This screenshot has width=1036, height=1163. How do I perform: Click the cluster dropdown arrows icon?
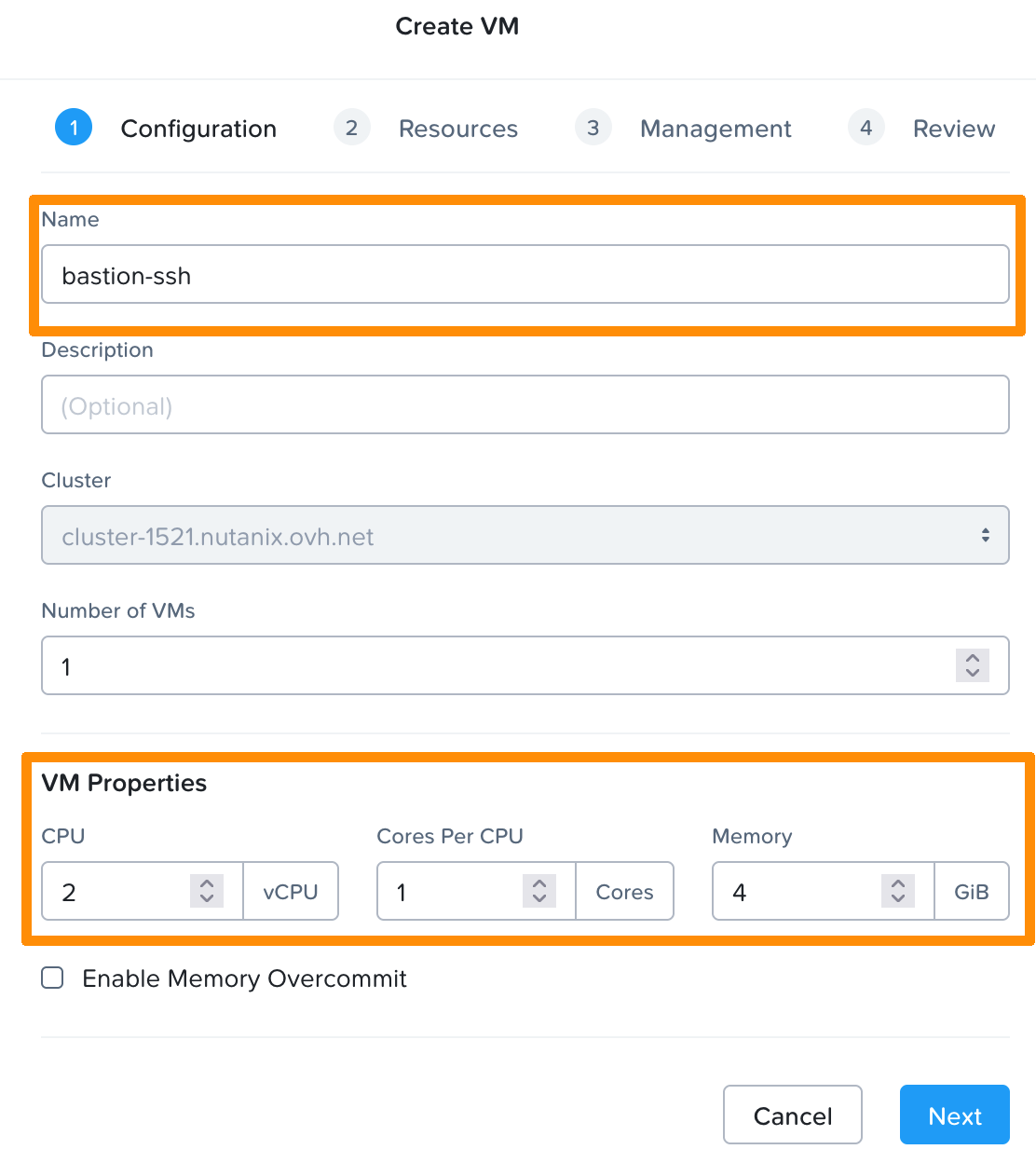tap(987, 534)
